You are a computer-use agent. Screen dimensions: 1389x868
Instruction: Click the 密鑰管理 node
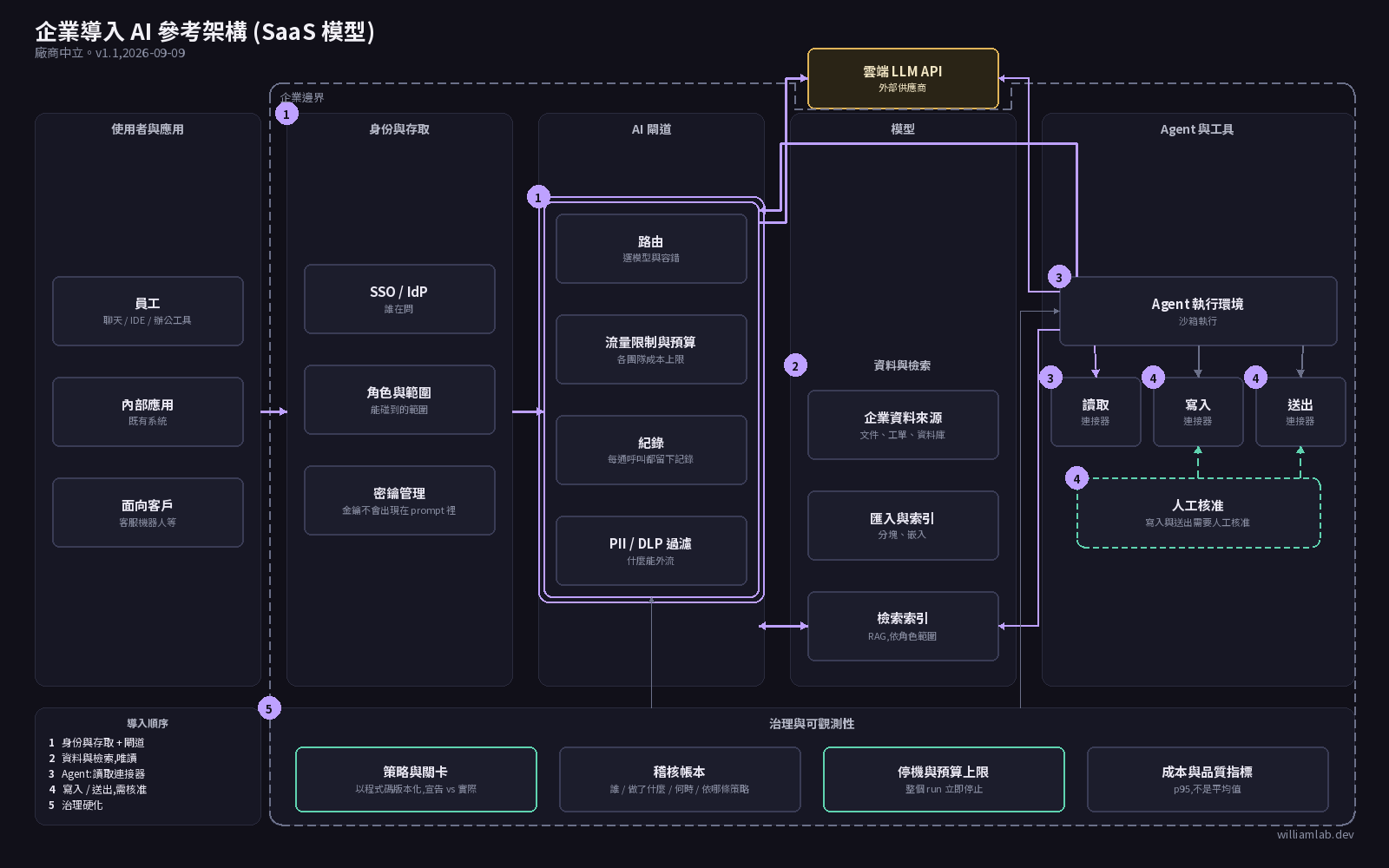tap(399, 501)
